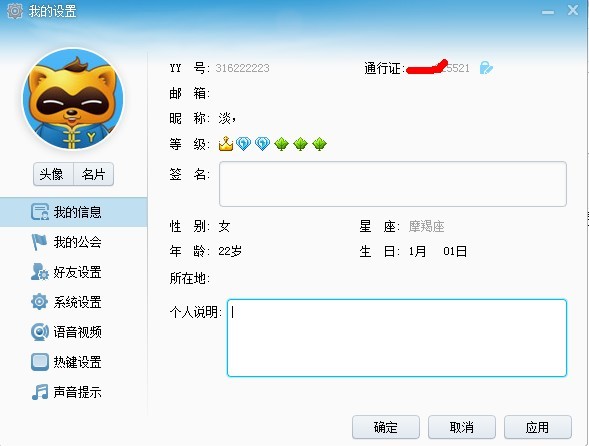Click the settings gear icon in title bar
589x446 pixels.
click(15, 11)
